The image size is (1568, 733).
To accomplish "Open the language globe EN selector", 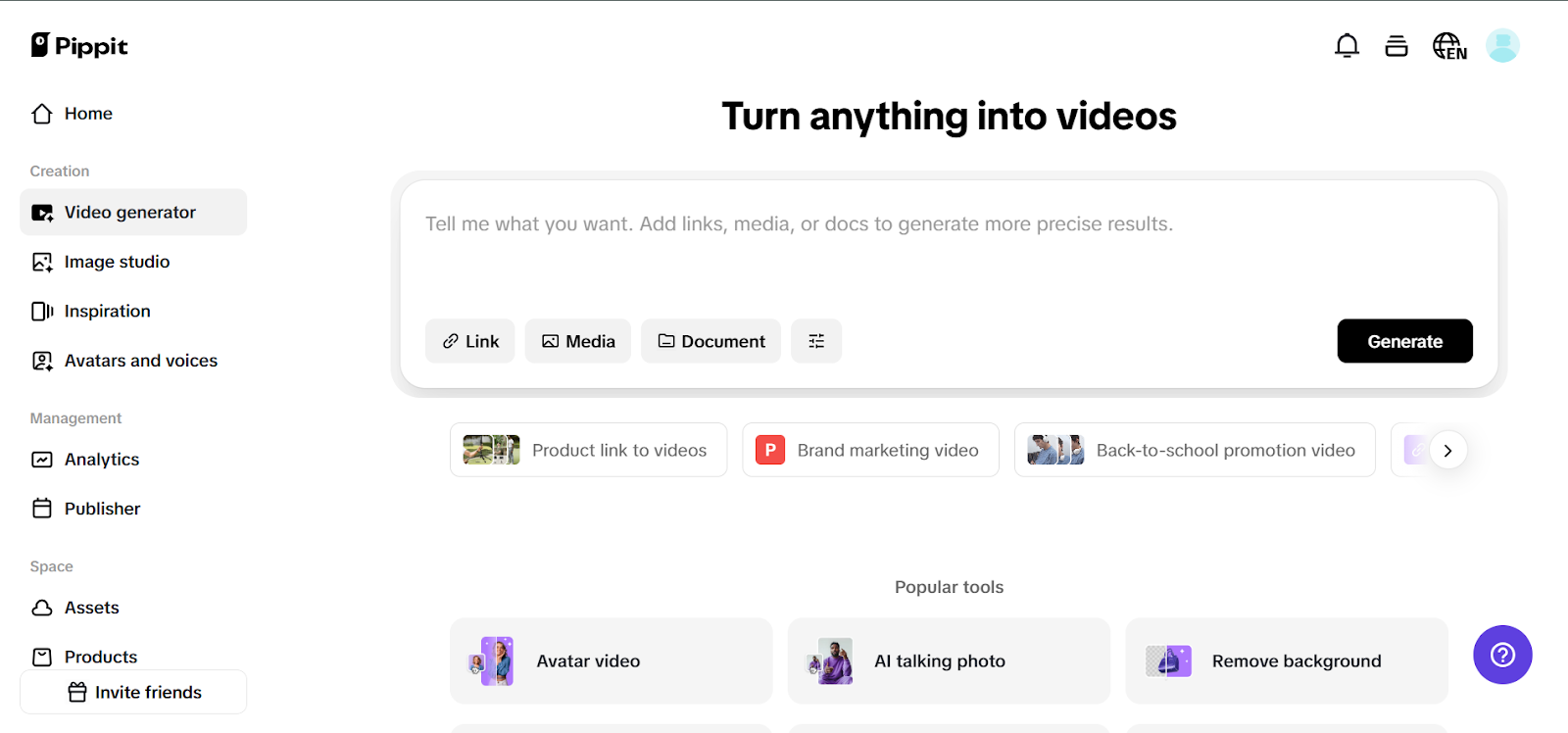I will pyautogui.click(x=1449, y=46).
